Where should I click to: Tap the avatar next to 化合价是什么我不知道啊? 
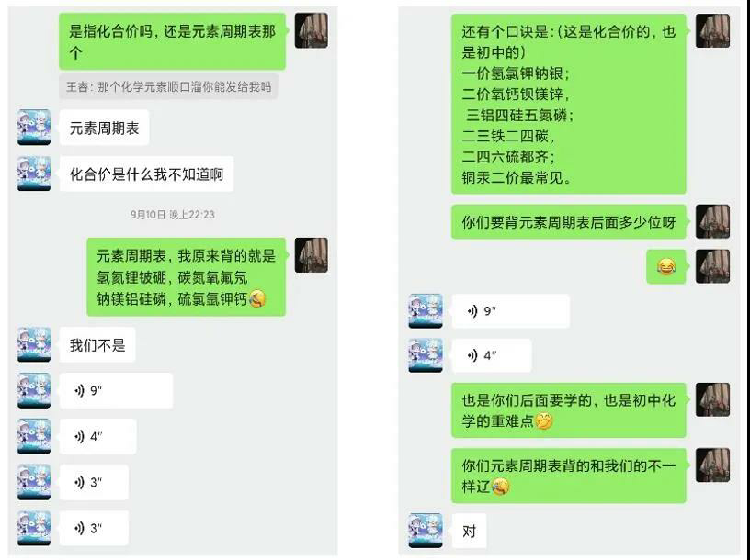[x=34, y=173]
